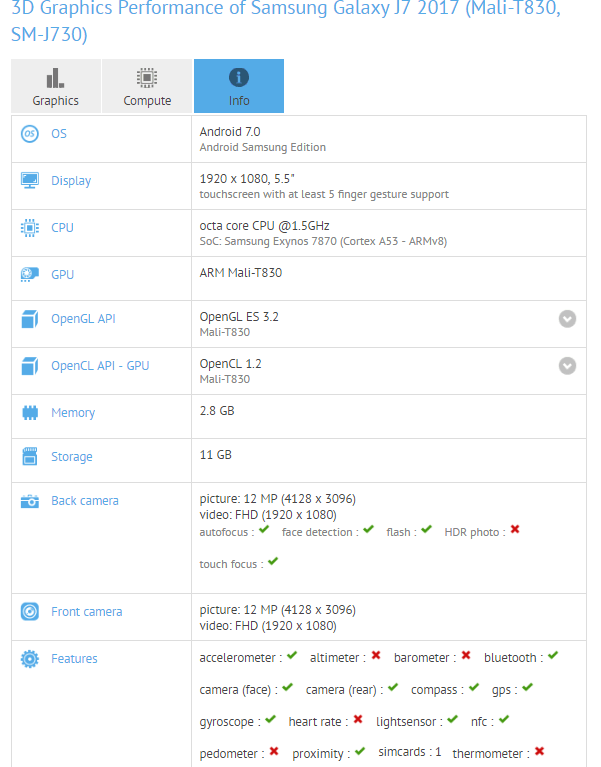The height and width of the screenshot is (767, 601).
Task: Click the back camera 12 MP picture text
Action: point(278,498)
